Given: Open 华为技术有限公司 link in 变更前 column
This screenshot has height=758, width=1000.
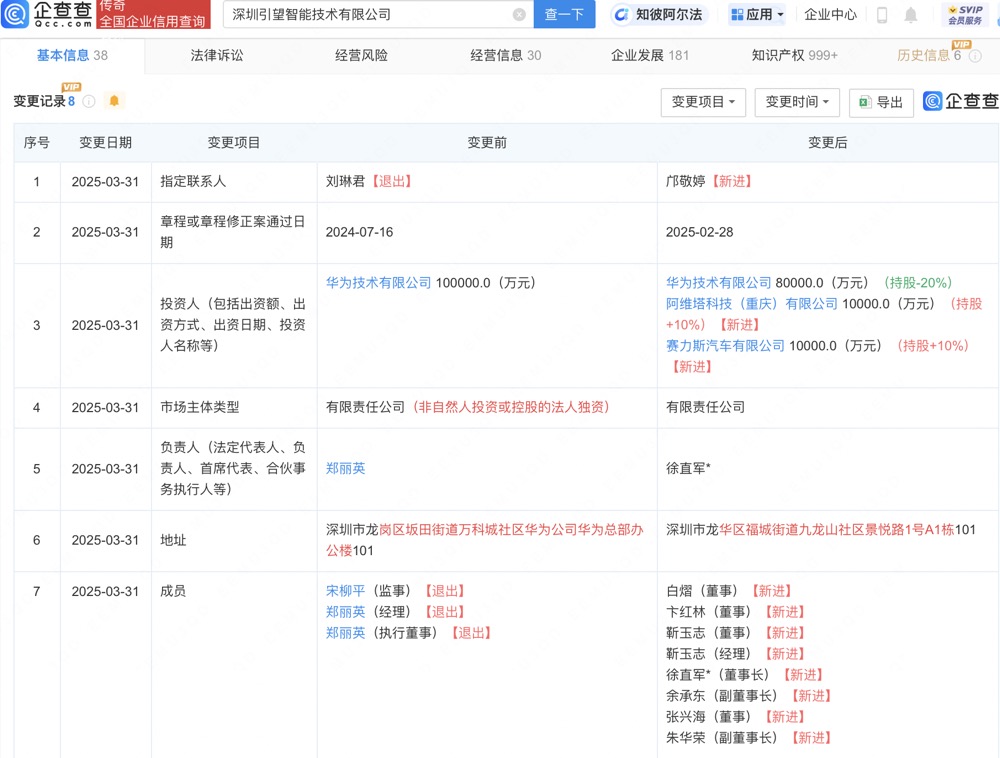Looking at the screenshot, I should [378, 283].
